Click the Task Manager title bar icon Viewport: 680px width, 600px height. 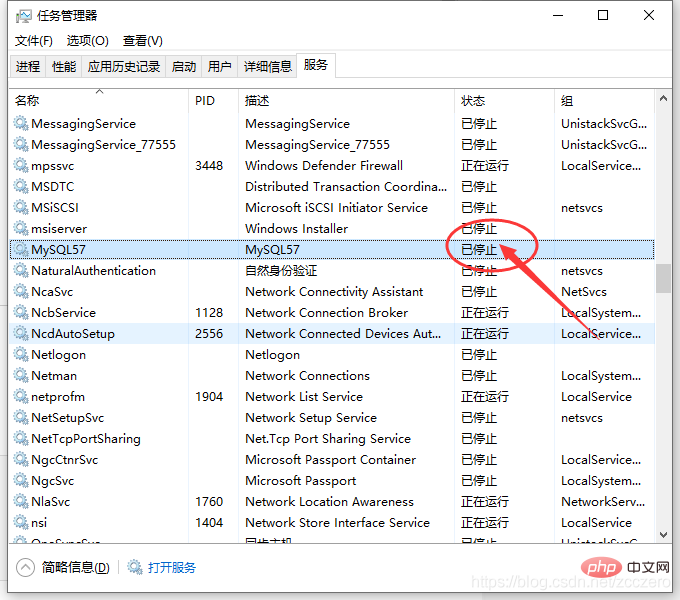[x=23, y=16]
